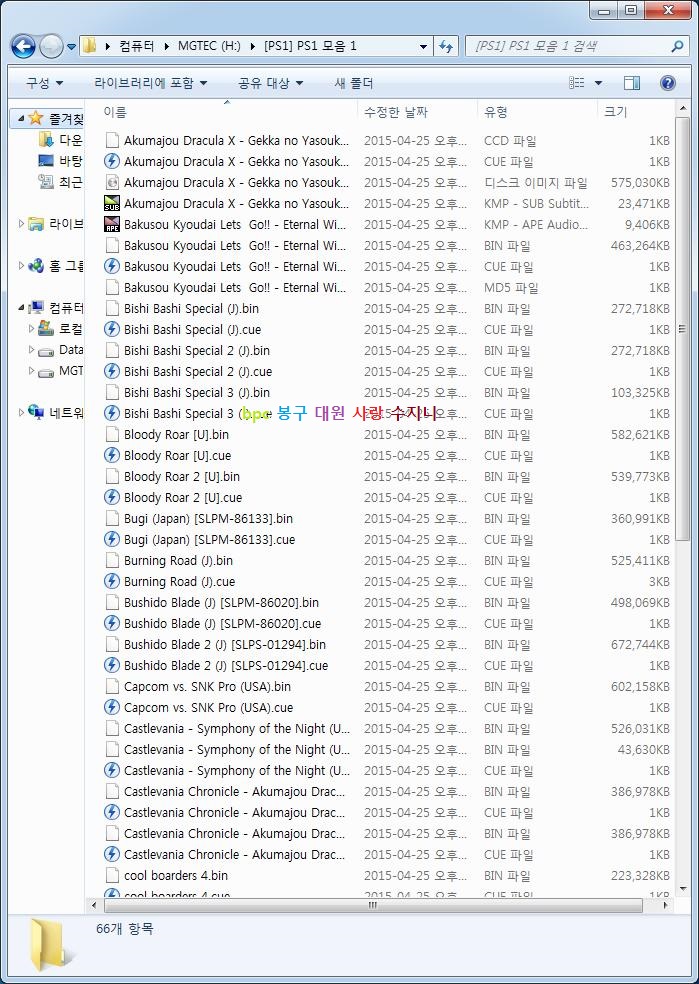
Task: Select the 즐겨찾기 star icon in navigation pane
Action: [x=36, y=118]
